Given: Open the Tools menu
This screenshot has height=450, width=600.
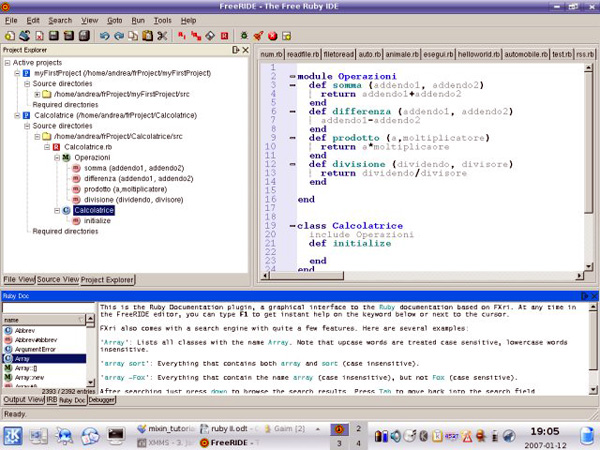Looking at the screenshot, I should (163, 20).
